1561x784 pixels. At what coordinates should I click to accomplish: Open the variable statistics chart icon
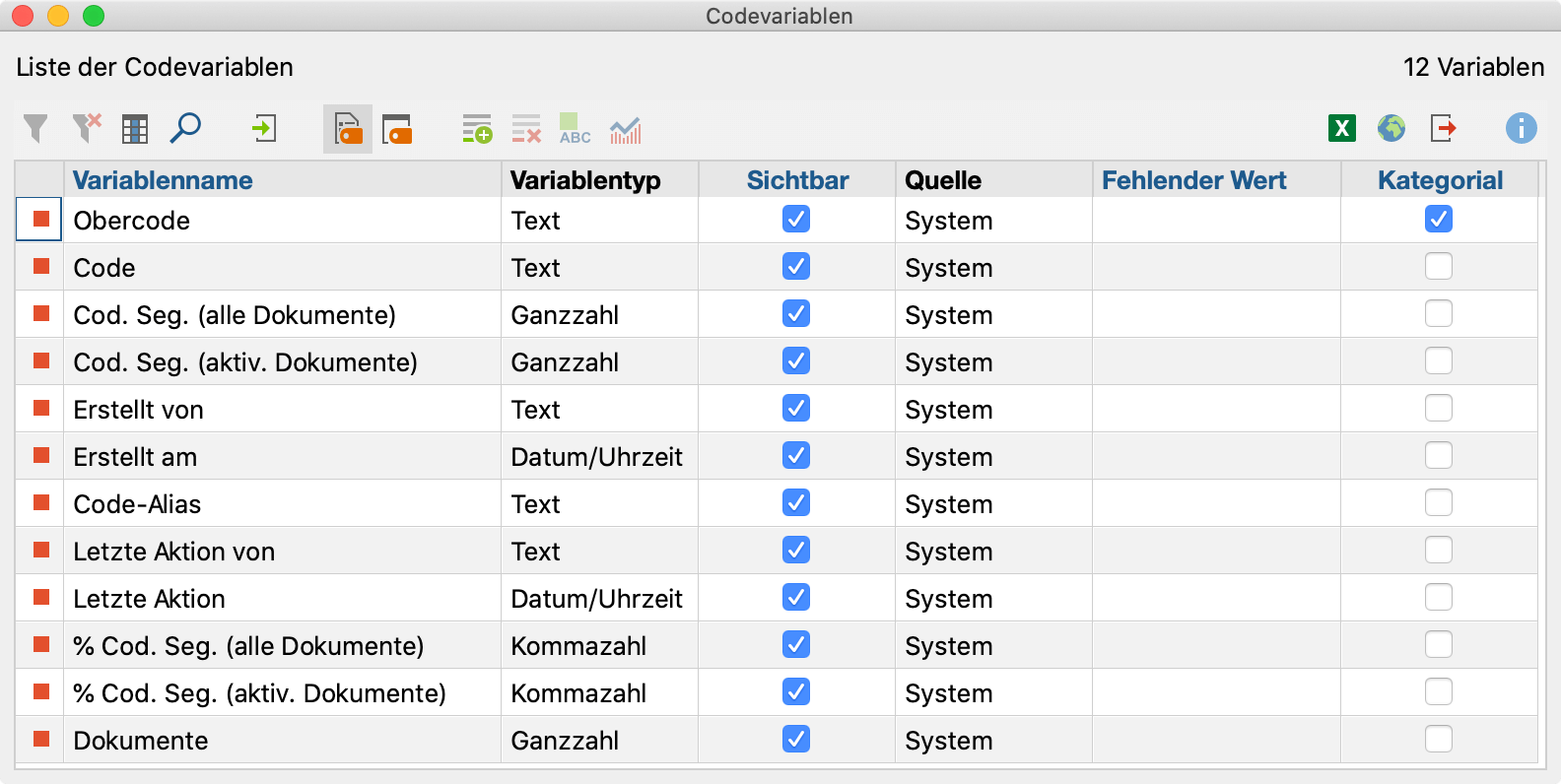625,129
